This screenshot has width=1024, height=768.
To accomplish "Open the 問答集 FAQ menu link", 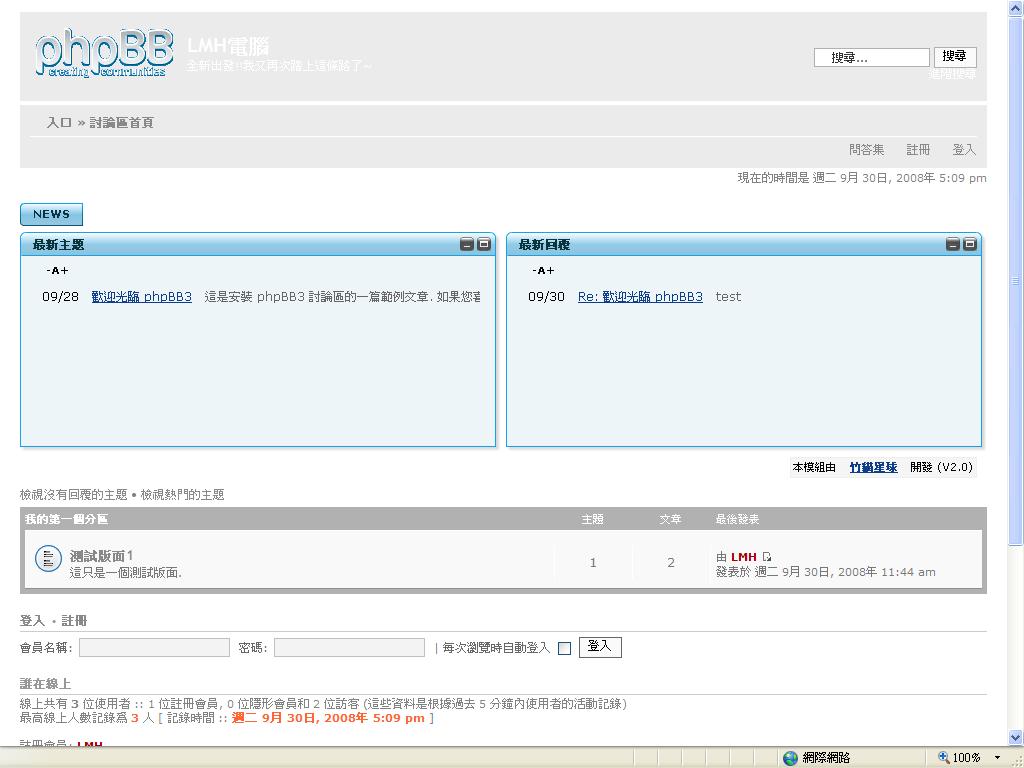I will click(867, 150).
